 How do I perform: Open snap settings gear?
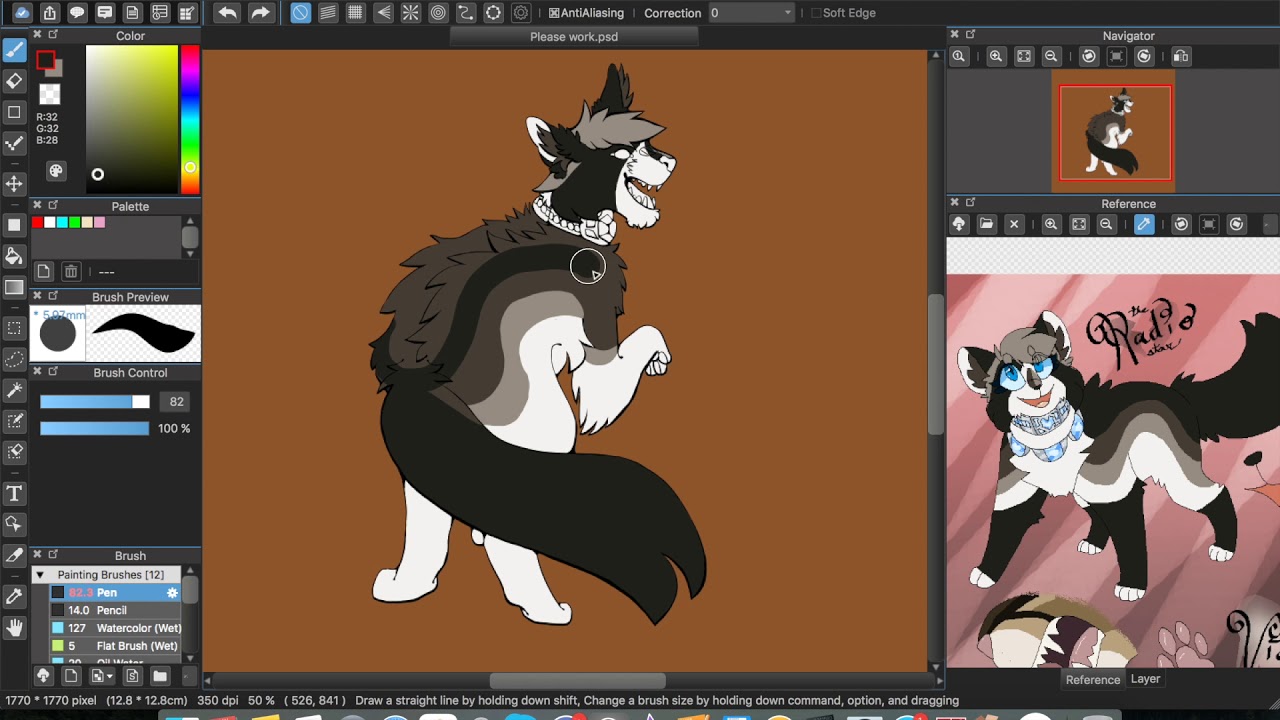pos(520,13)
